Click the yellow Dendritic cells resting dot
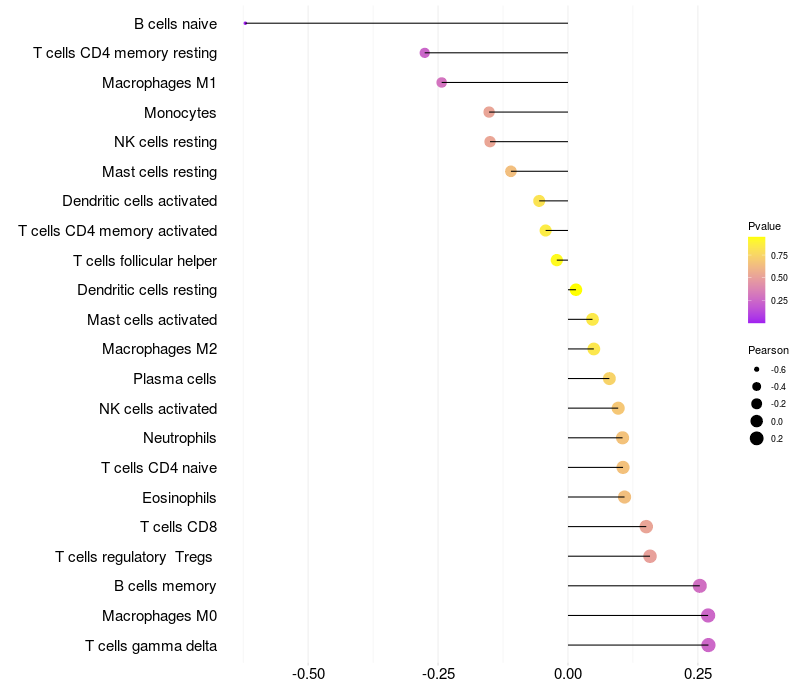This screenshot has width=800, height=700. point(576,290)
